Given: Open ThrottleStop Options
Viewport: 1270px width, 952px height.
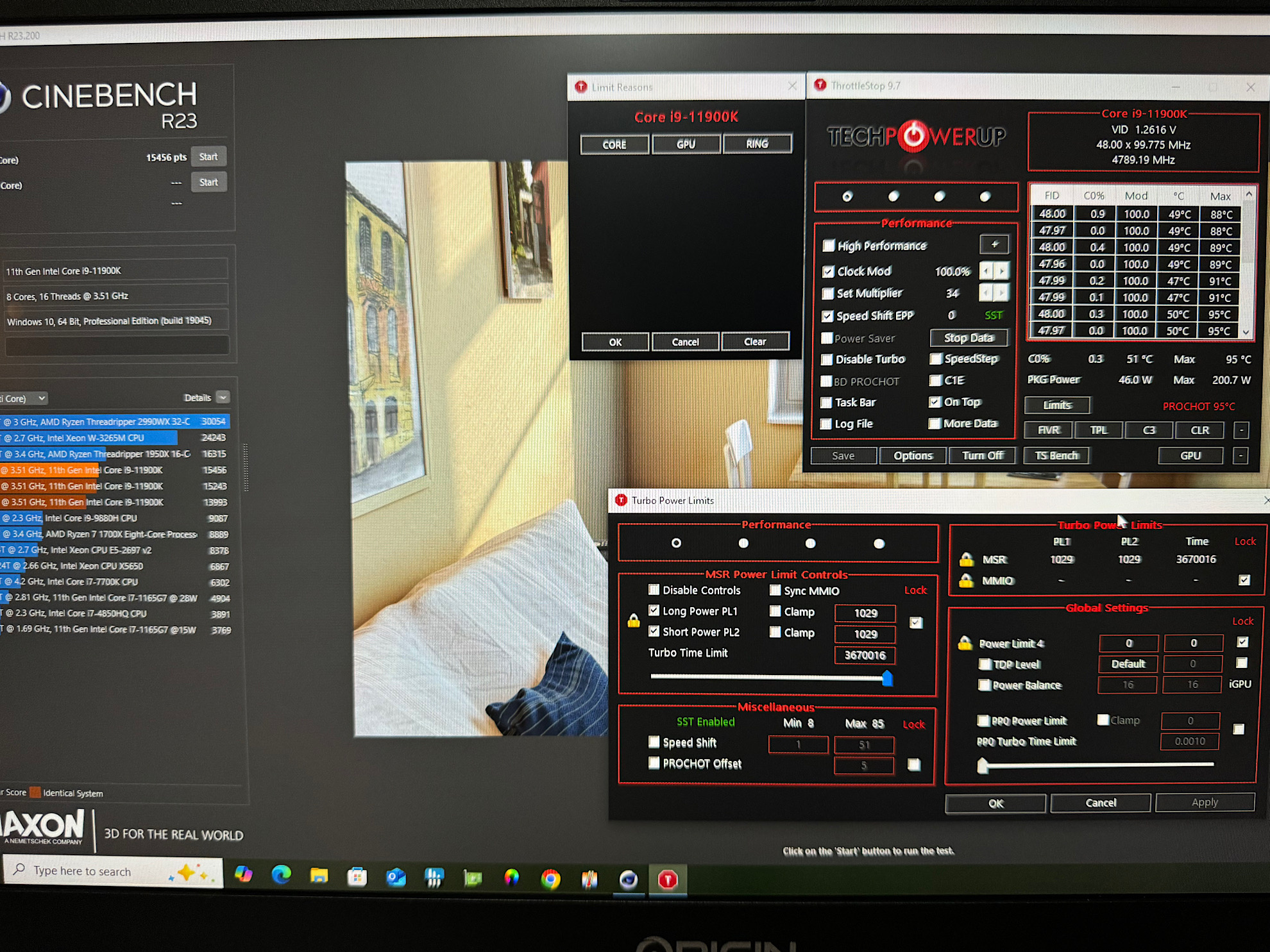Looking at the screenshot, I should [913, 456].
